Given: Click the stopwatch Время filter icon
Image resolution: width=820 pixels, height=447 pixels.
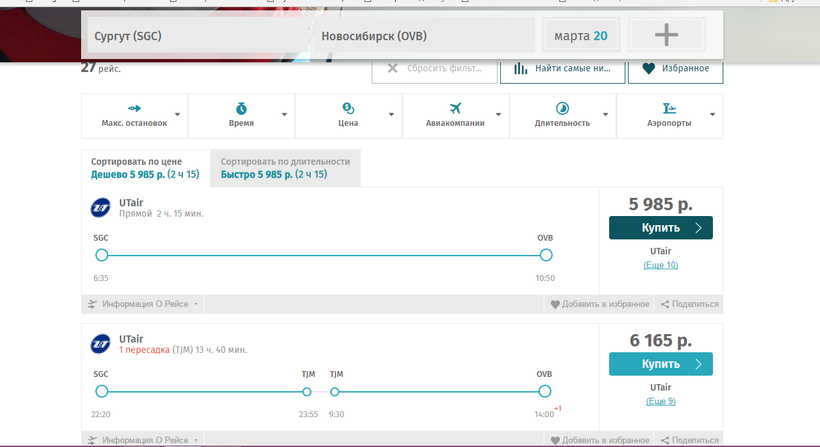Looking at the screenshot, I should click(241, 108).
